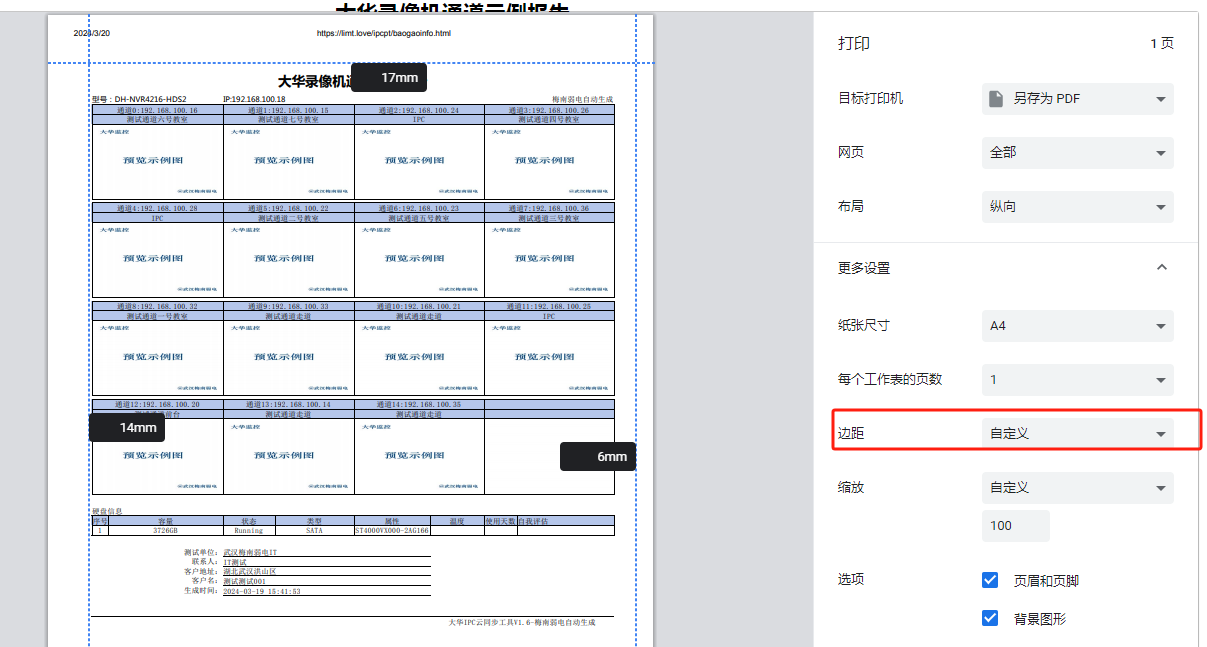The image size is (1207, 647).
Task: Click the 2024-03-19 15:41:53 generation time
Action: [x=261, y=591]
